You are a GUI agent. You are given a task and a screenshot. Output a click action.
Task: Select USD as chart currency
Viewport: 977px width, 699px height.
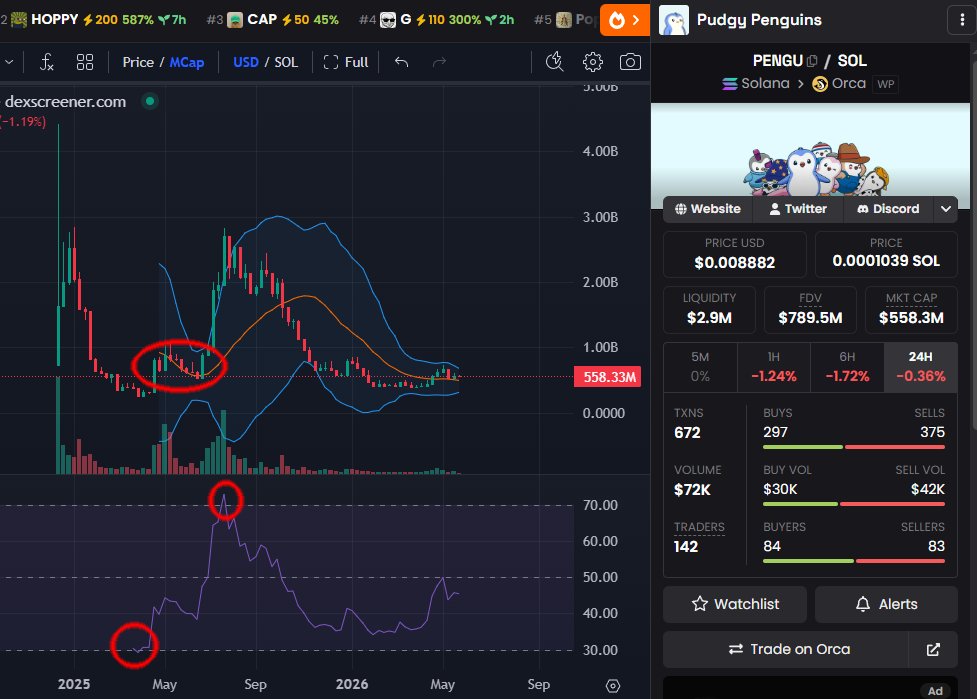tap(245, 62)
